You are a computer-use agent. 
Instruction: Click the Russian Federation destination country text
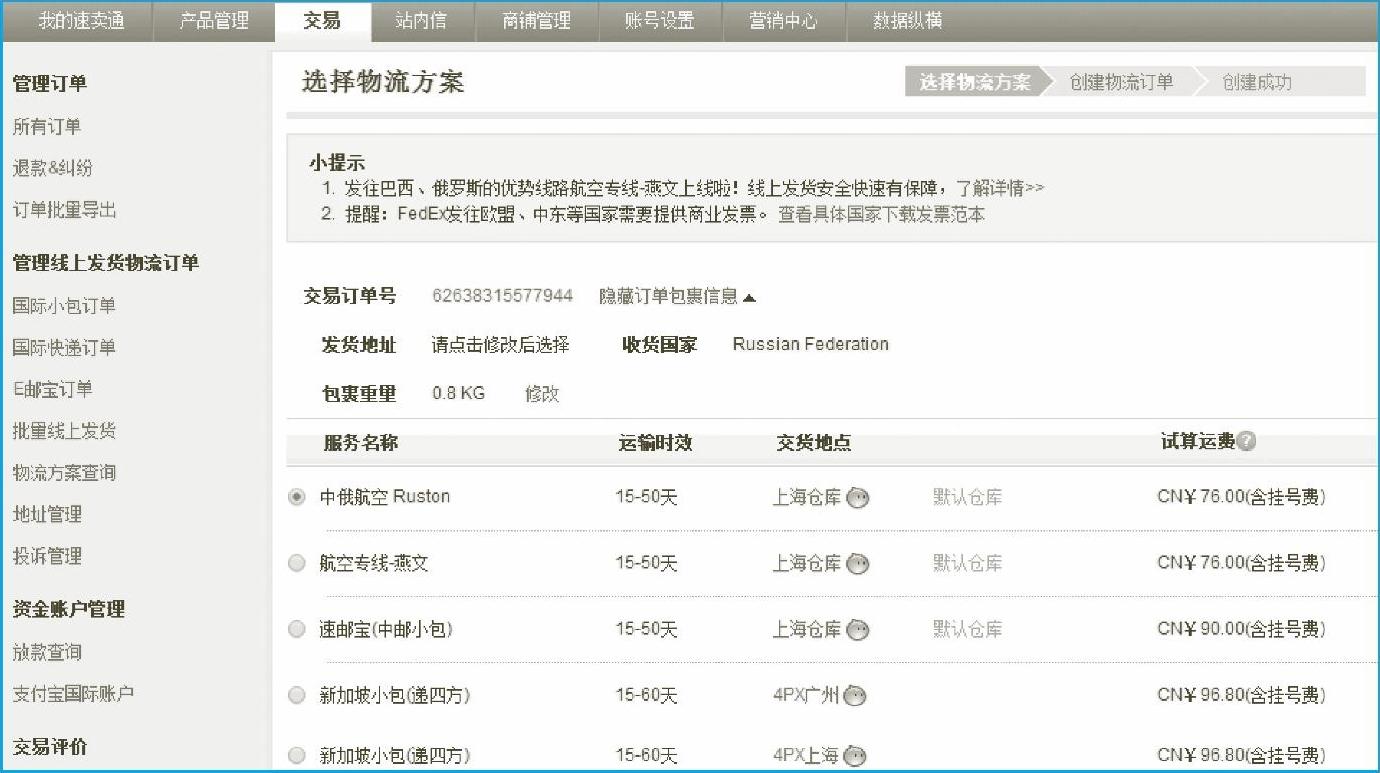[x=811, y=344]
